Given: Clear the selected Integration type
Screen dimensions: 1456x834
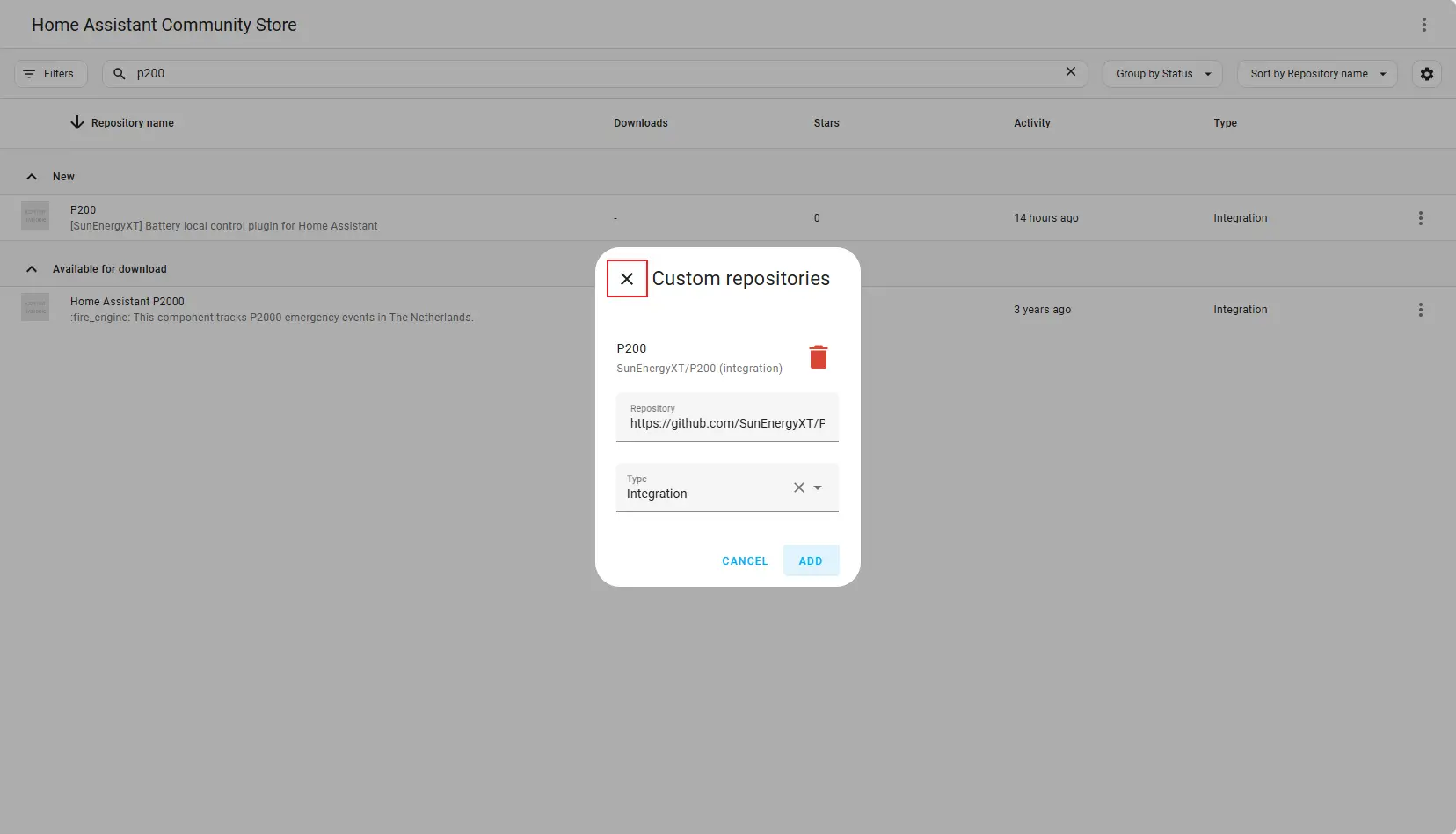Looking at the screenshot, I should coord(798,487).
